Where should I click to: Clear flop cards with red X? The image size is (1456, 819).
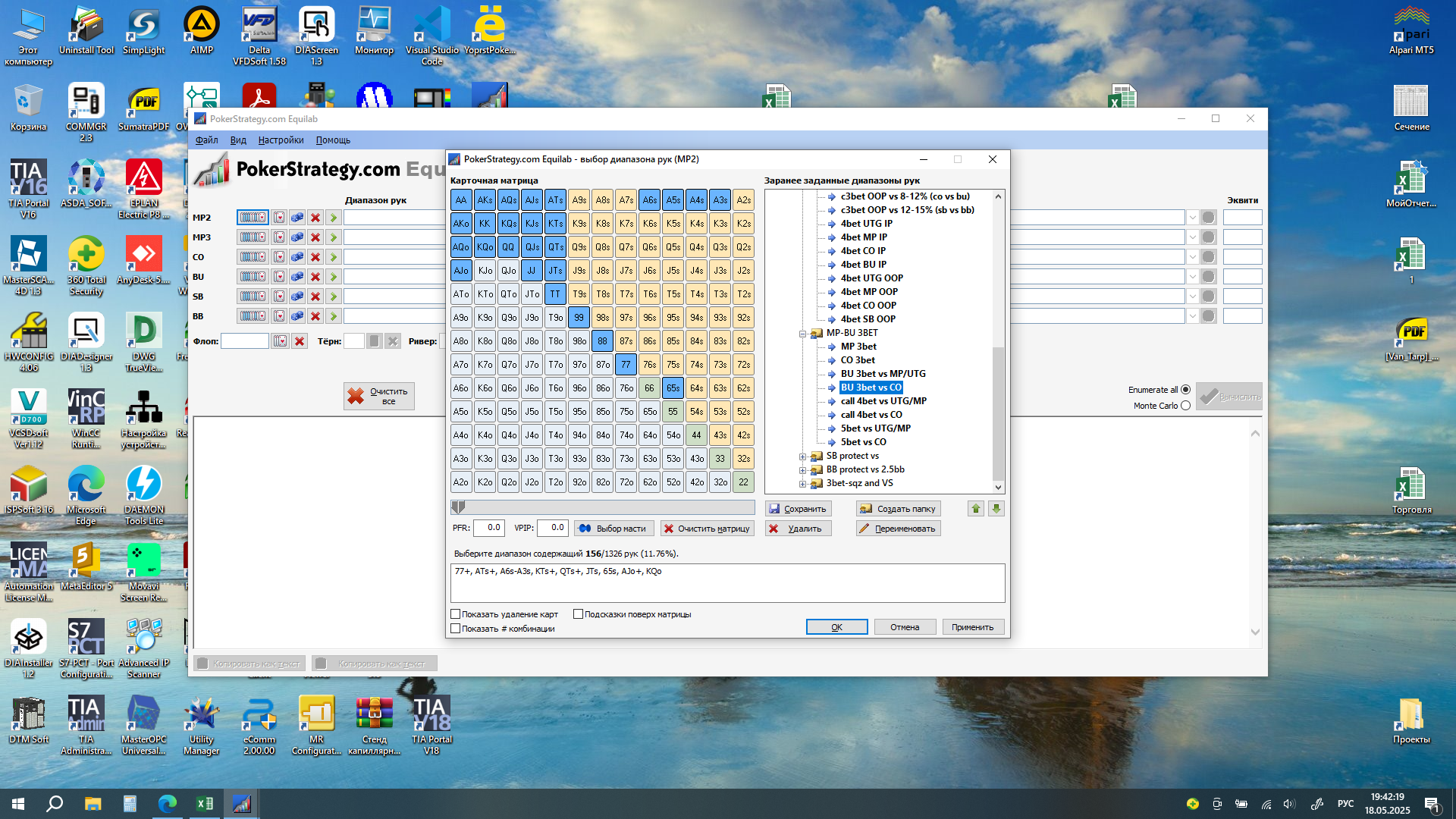click(x=300, y=341)
